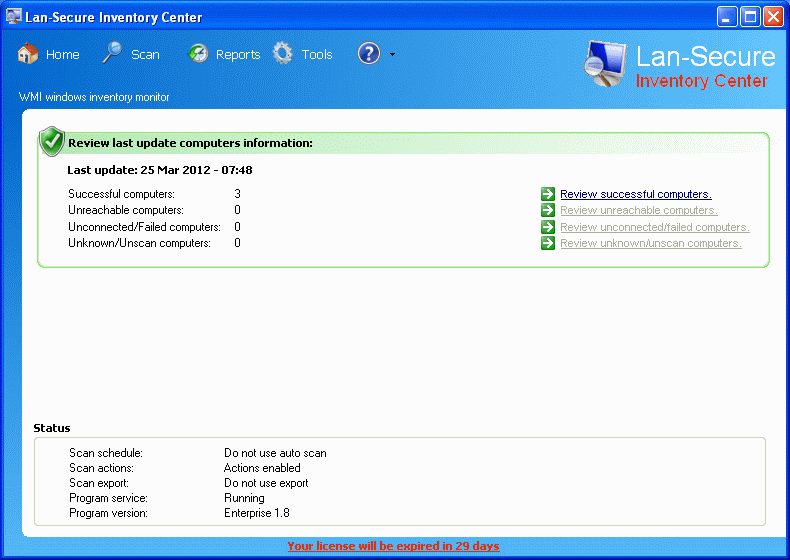Click the 'WMI windows inventory monitor' subtitle

[x=94, y=97]
